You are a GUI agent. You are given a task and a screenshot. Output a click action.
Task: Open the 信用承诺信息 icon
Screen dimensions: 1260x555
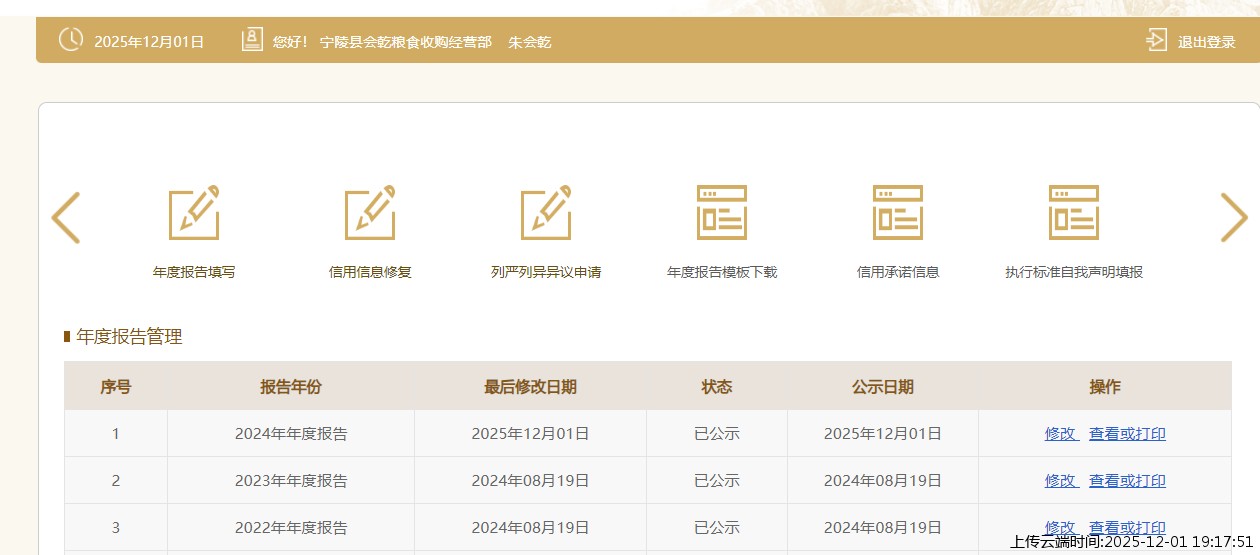898,213
